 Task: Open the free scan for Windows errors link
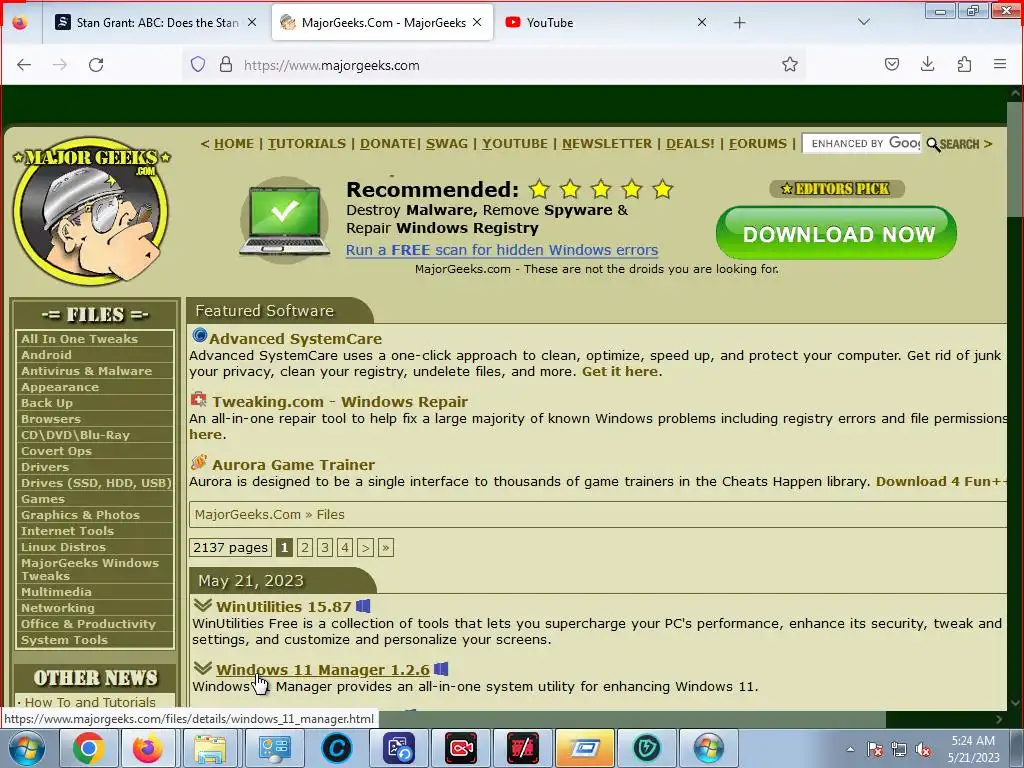click(502, 250)
